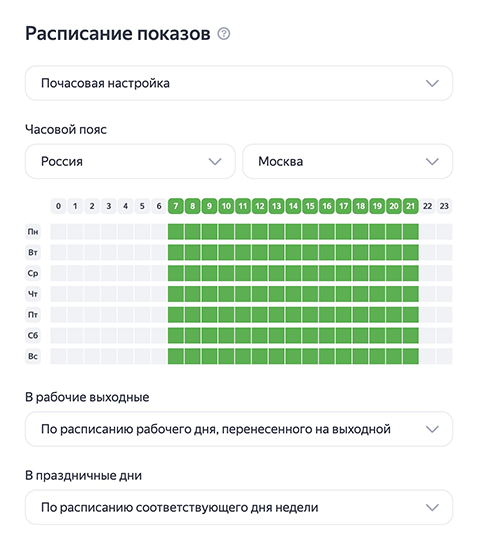Enable the Tuesday 0 o'clock cell

58,252
